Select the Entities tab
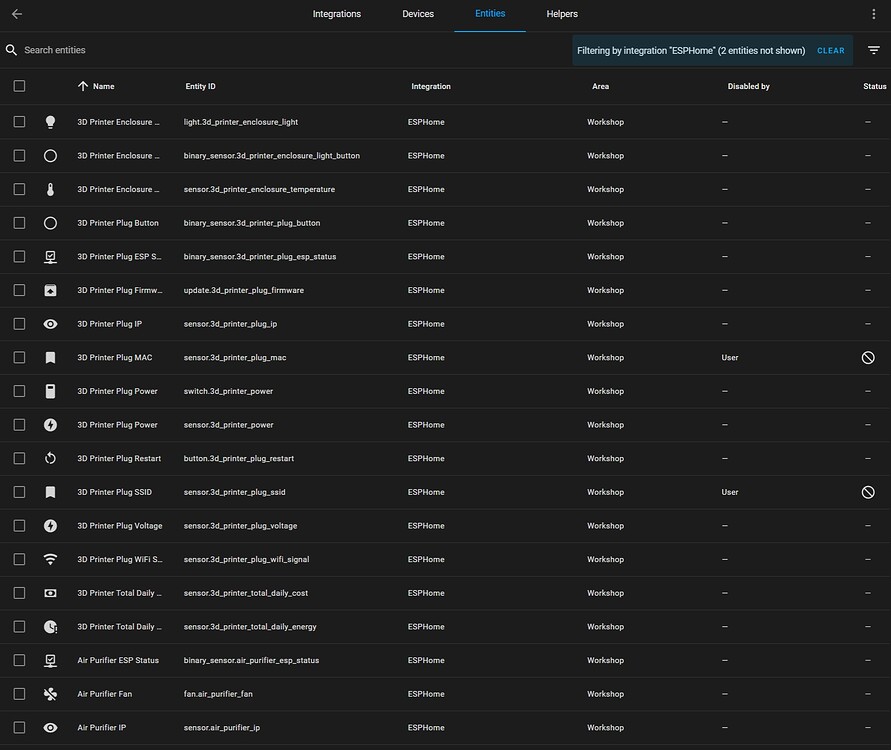 (x=490, y=14)
